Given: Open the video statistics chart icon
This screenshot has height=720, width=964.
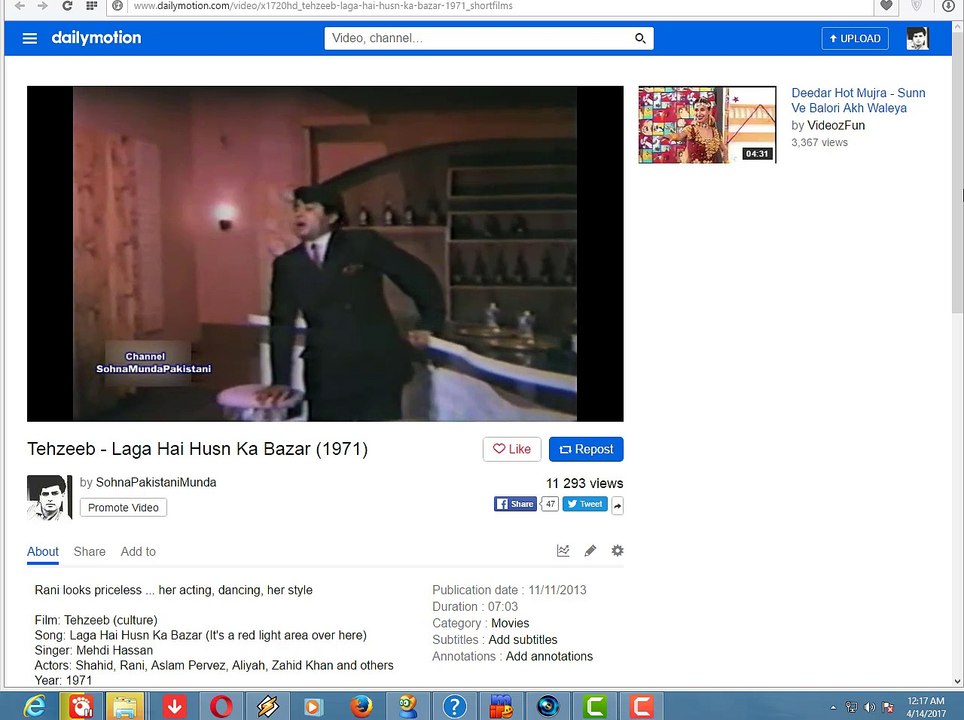Looking at the screenshot, I should [x=563, y=550].
